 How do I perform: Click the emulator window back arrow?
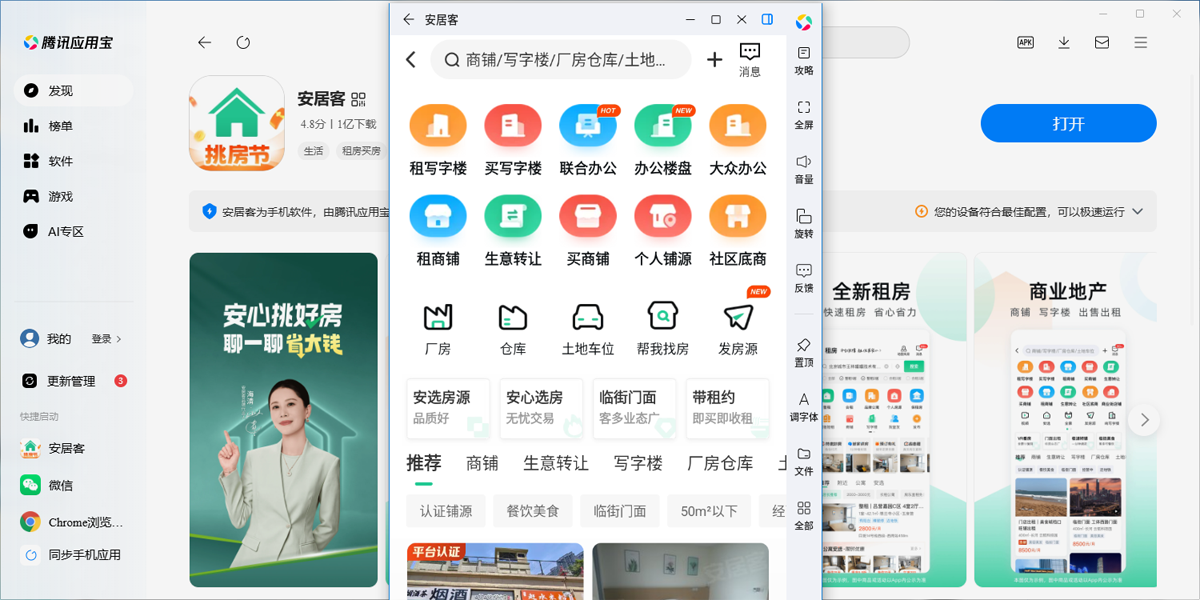408,19
